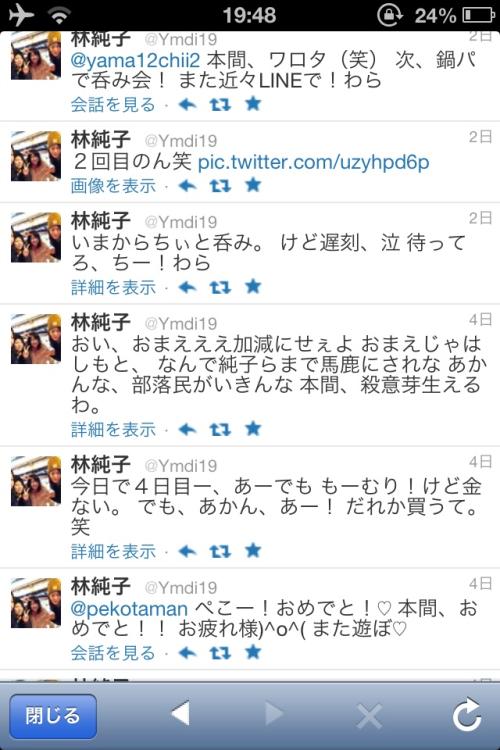Reply to the 2回目のん笑 tweet

click(x=188, y=186)
